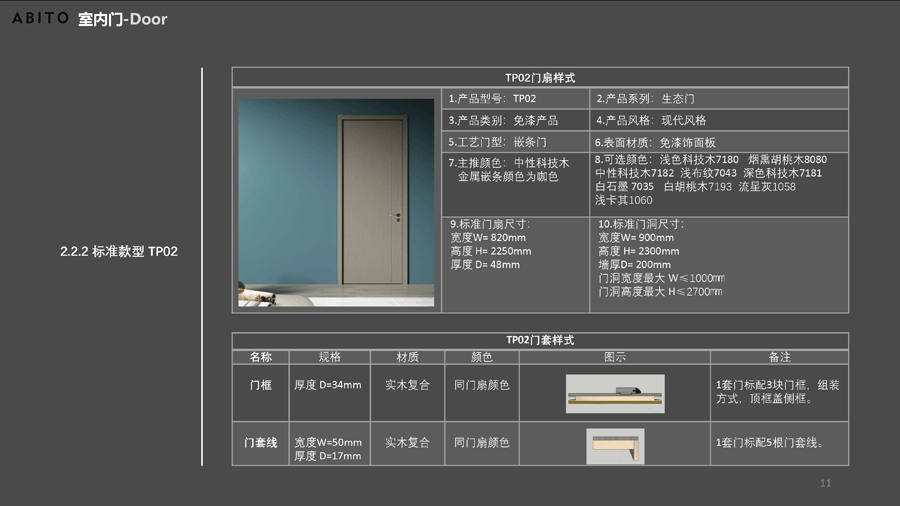This screenshot has width=900, height=506.
Task: Click 宽度W=50mm in 门套线 row
Action: pyautogui.click(x=328, y=442)
